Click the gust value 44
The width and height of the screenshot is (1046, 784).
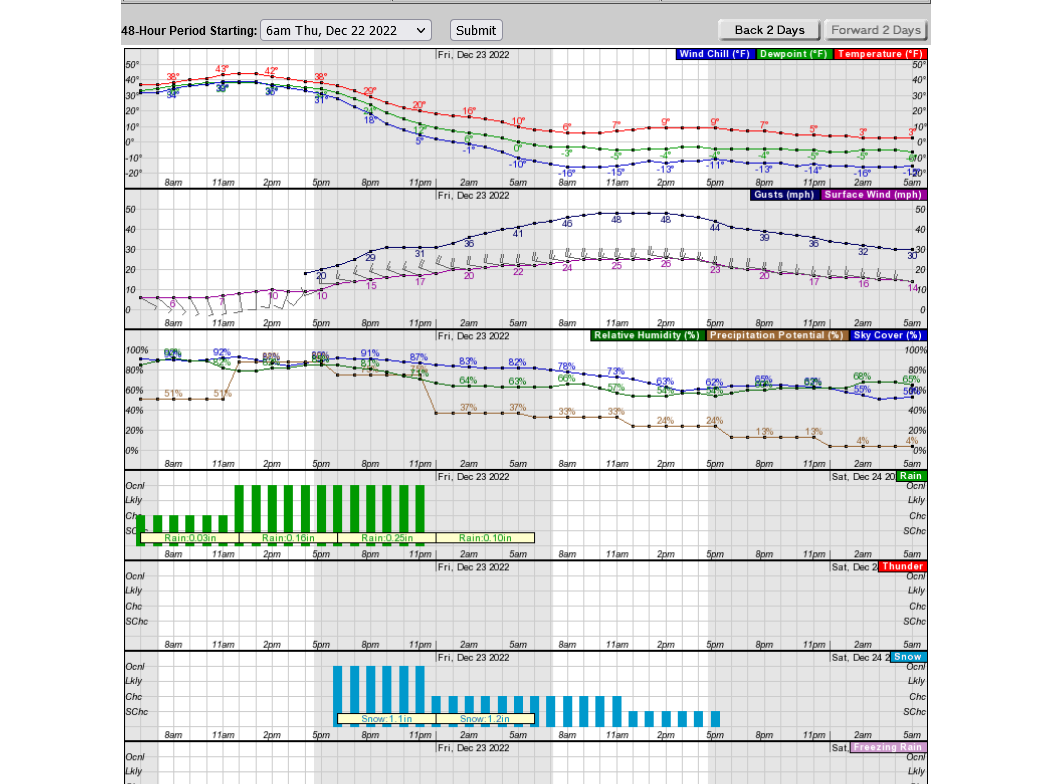[715, 228]
